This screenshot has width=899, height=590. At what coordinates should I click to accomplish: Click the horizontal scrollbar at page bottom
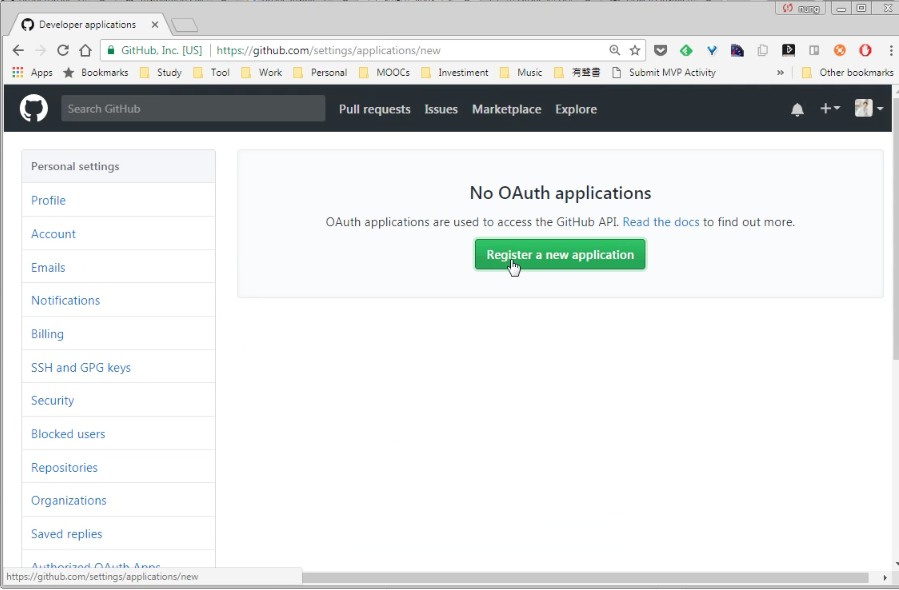pyautogui.click(x=585, y=577)
